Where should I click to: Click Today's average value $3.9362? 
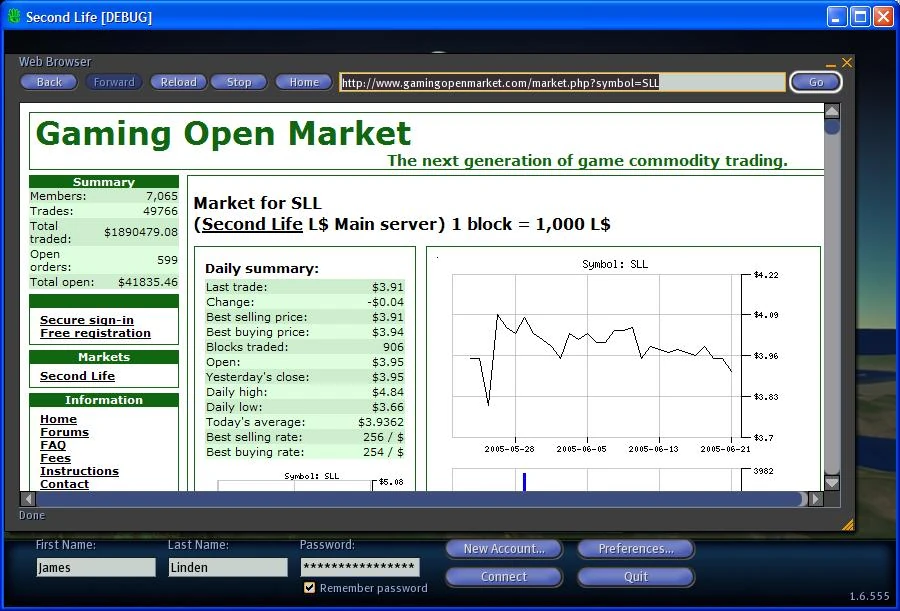tap(381, 421)
